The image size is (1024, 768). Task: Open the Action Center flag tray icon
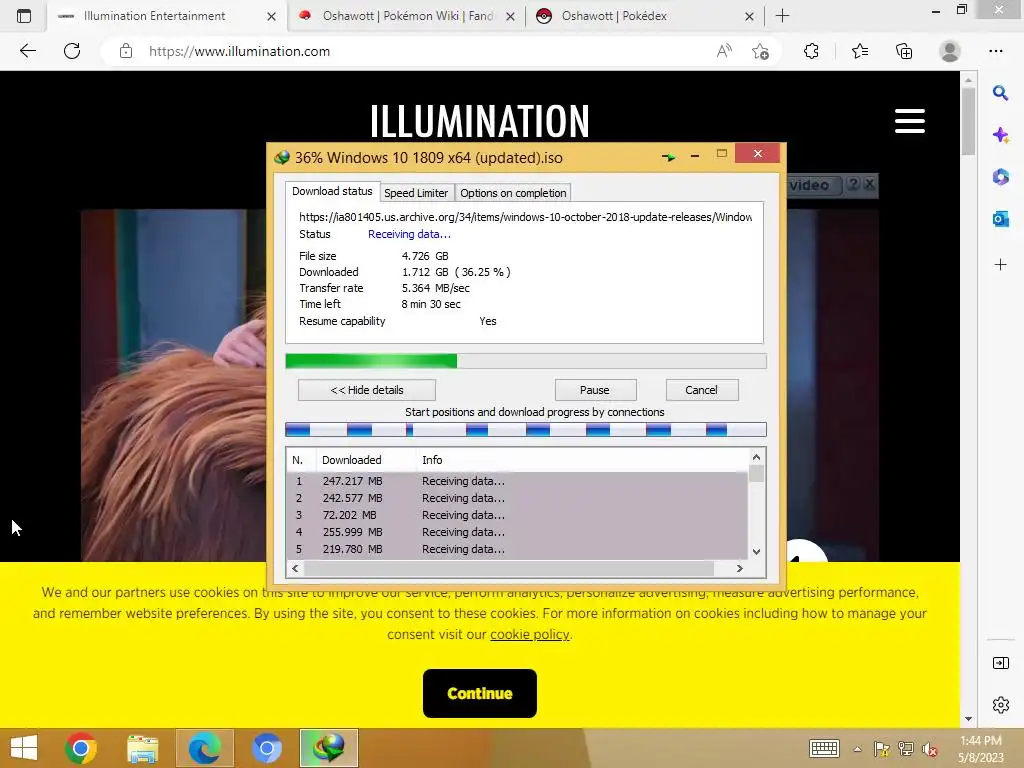tap(881, 749)
